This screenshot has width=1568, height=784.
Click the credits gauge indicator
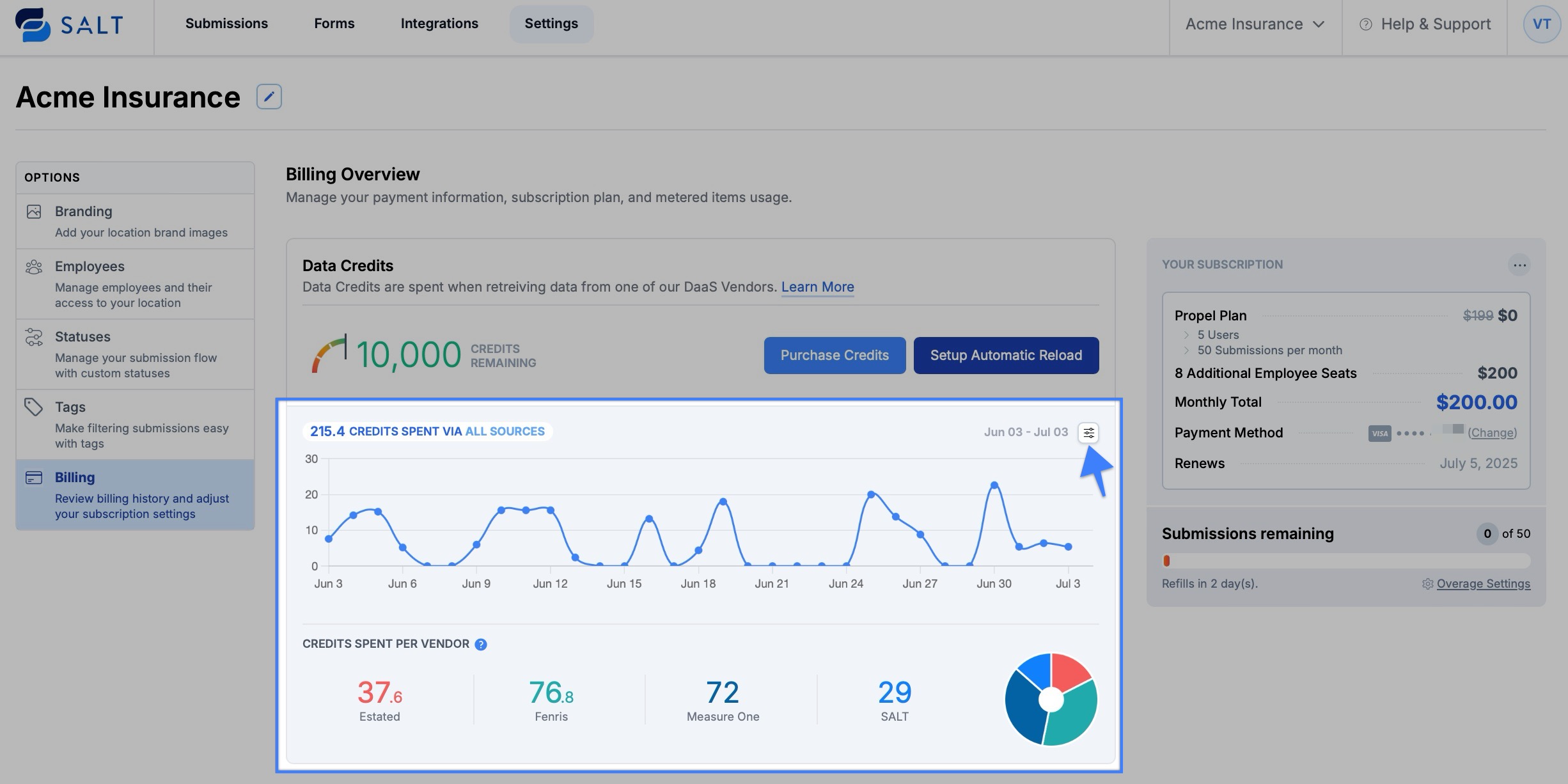(x=329, y=353)
